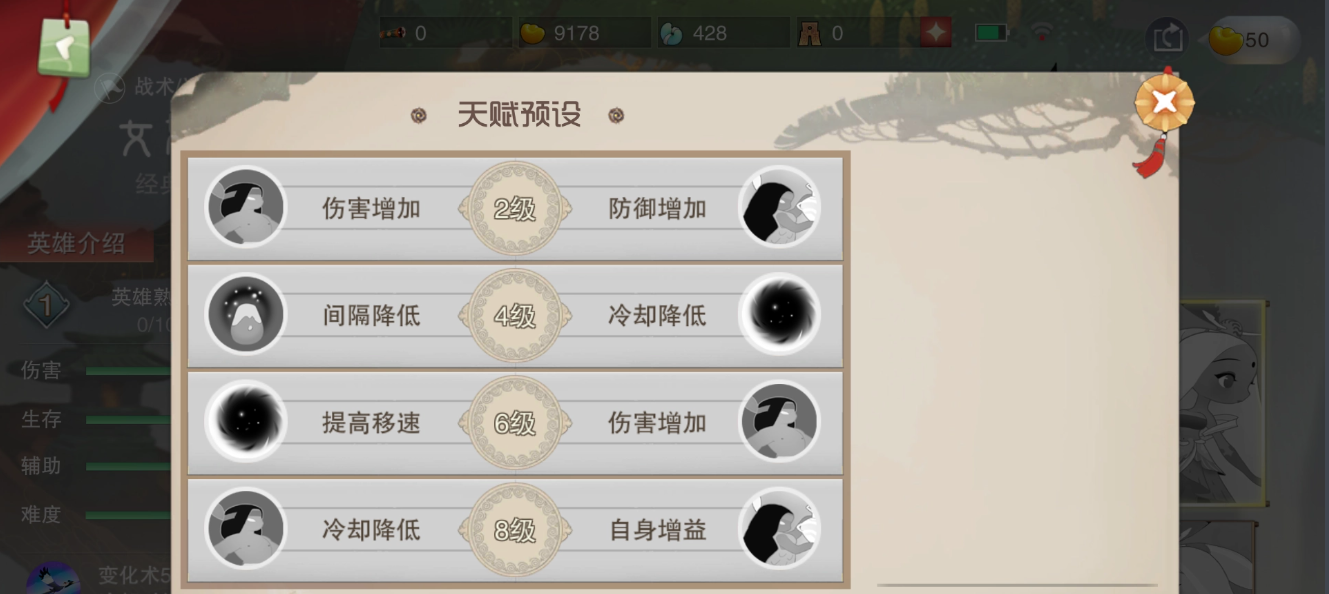Select the 自身增益 talent icon at 8级

click(x=779, y=529)
